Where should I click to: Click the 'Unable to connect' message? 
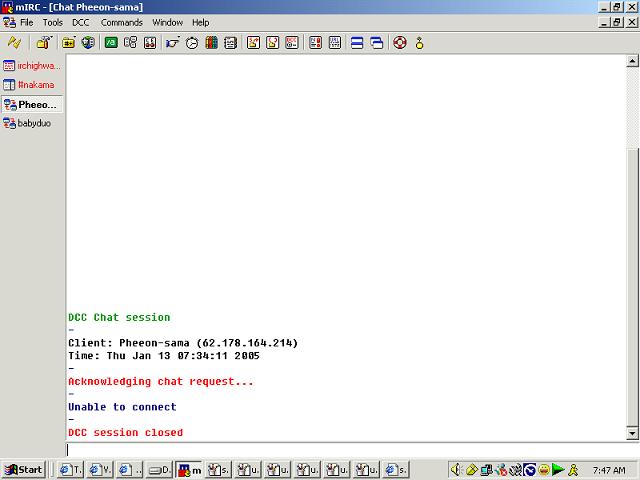coord(122,407)
